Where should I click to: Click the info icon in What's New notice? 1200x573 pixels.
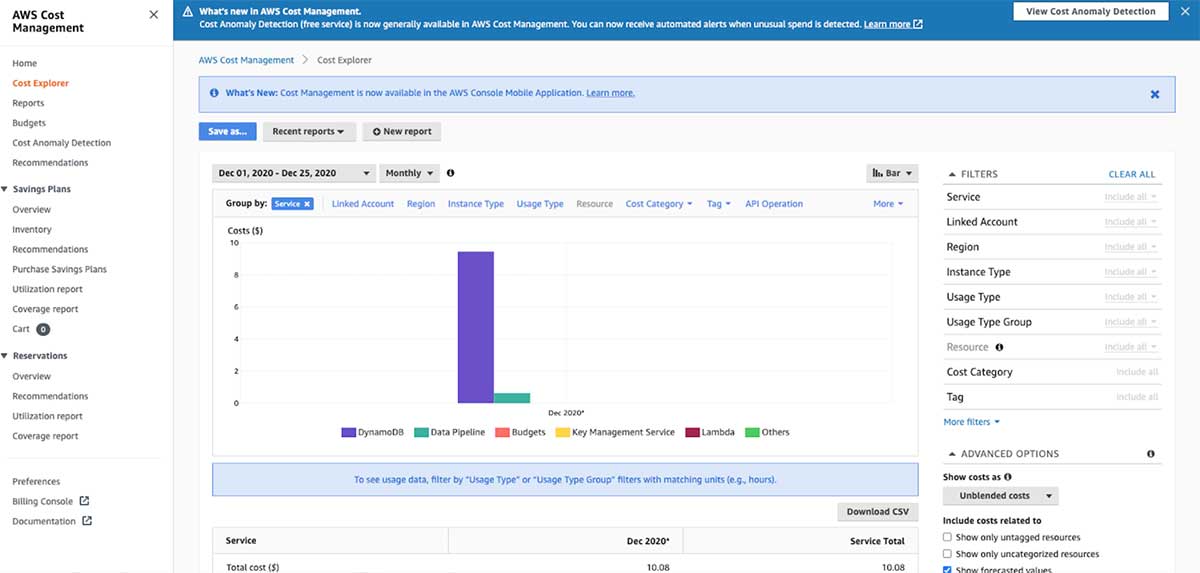[x=214, y=93]
